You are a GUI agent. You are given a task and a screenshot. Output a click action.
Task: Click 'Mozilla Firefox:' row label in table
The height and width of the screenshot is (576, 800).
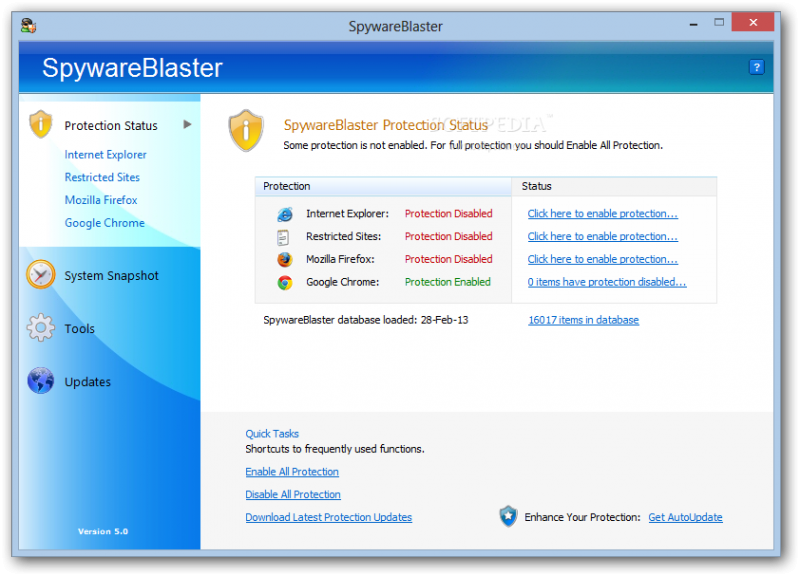pos(340,259)
